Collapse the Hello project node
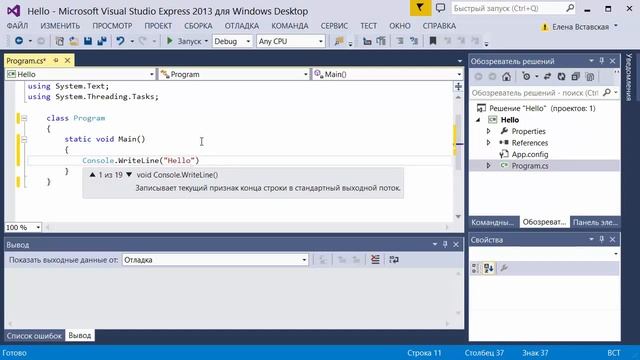The image size is (640, 360). click(478, 120)
